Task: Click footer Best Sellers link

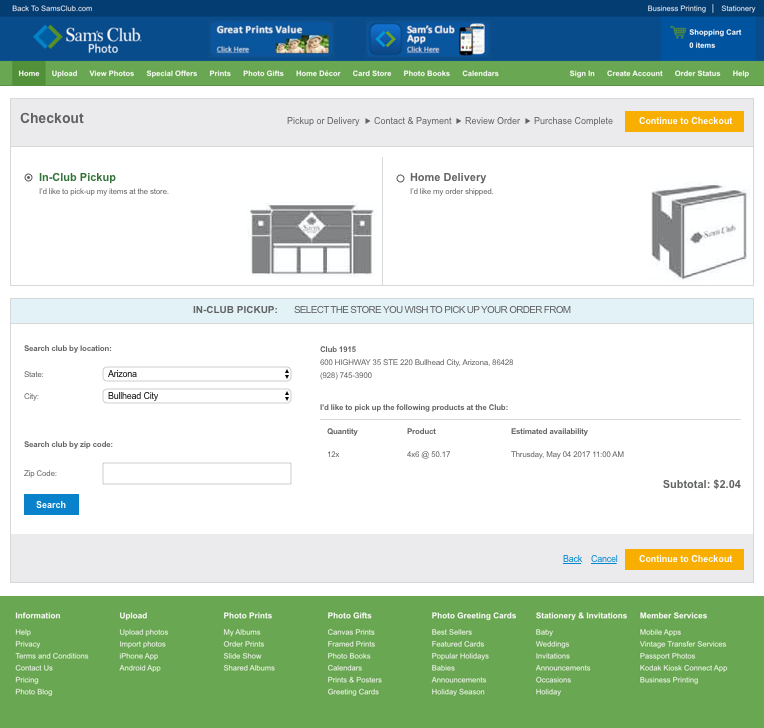Action: click(x=452, y=632)
